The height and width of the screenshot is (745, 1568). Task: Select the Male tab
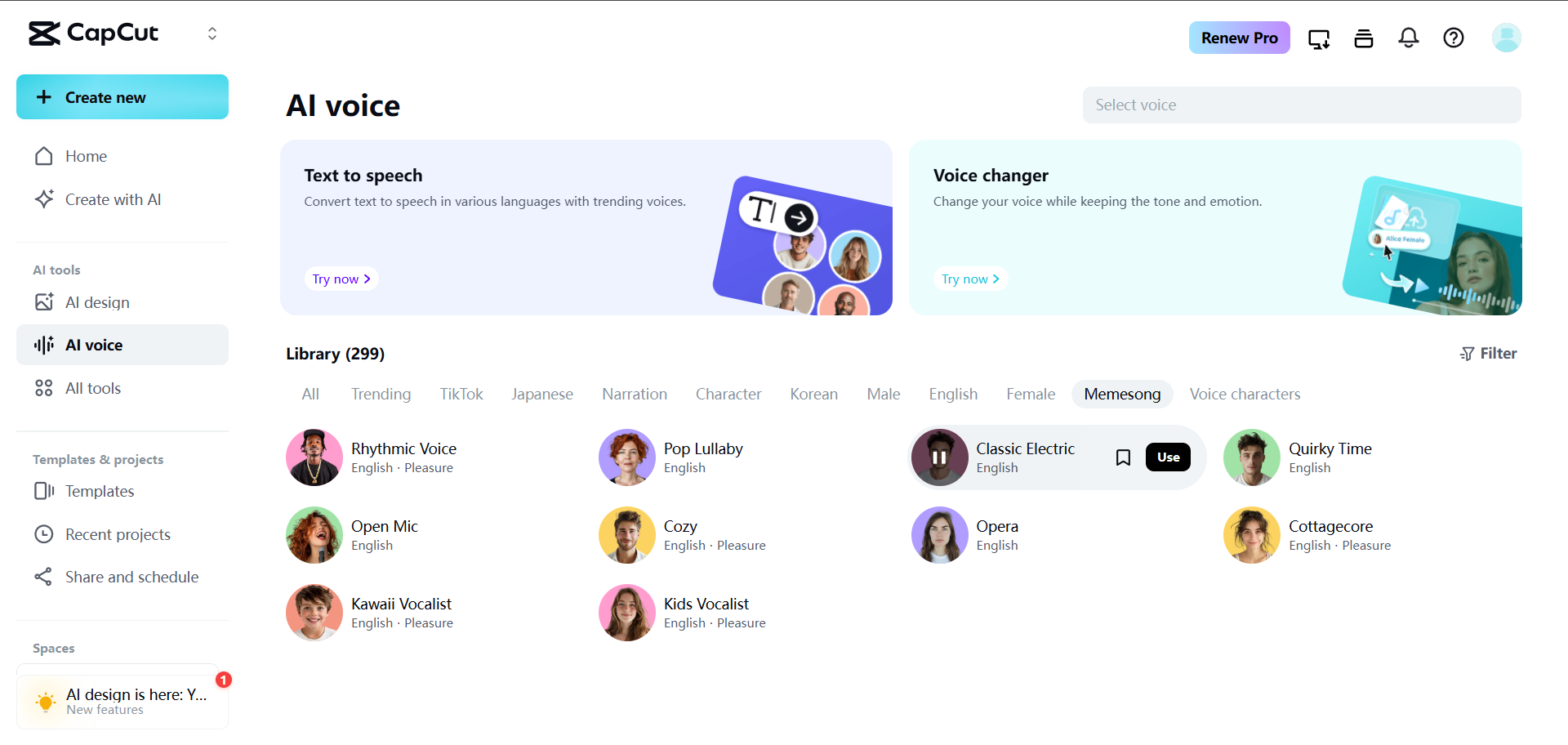[884, 394]
